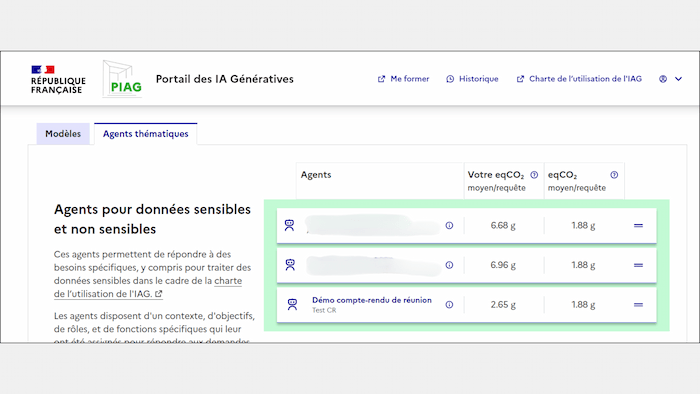The height and width of the screenshot is (394, 700).
Task: Click the 6.68 g value
Action: click(x=503, y=226)
